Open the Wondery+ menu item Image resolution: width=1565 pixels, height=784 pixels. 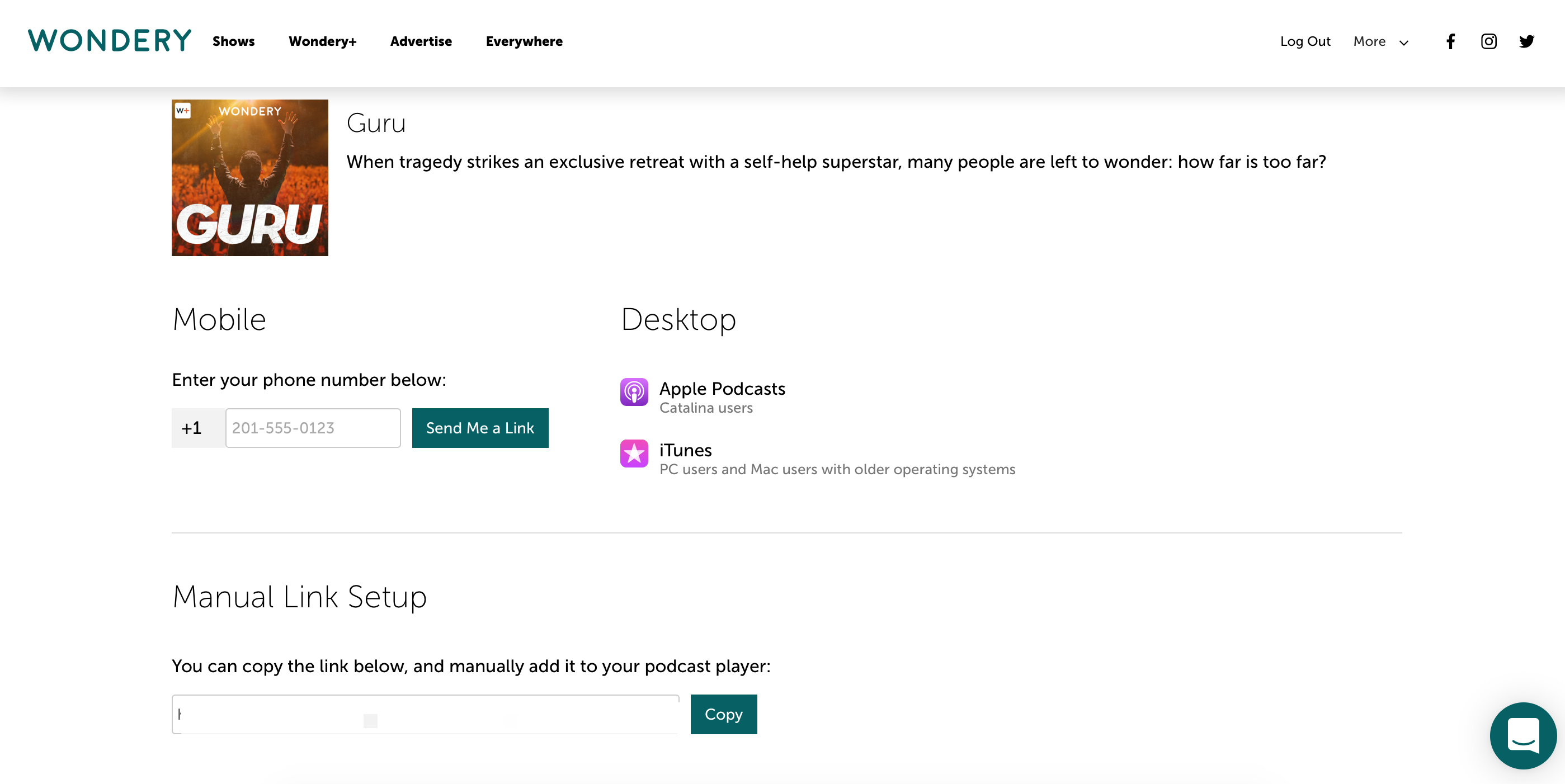tap(322, 41)
